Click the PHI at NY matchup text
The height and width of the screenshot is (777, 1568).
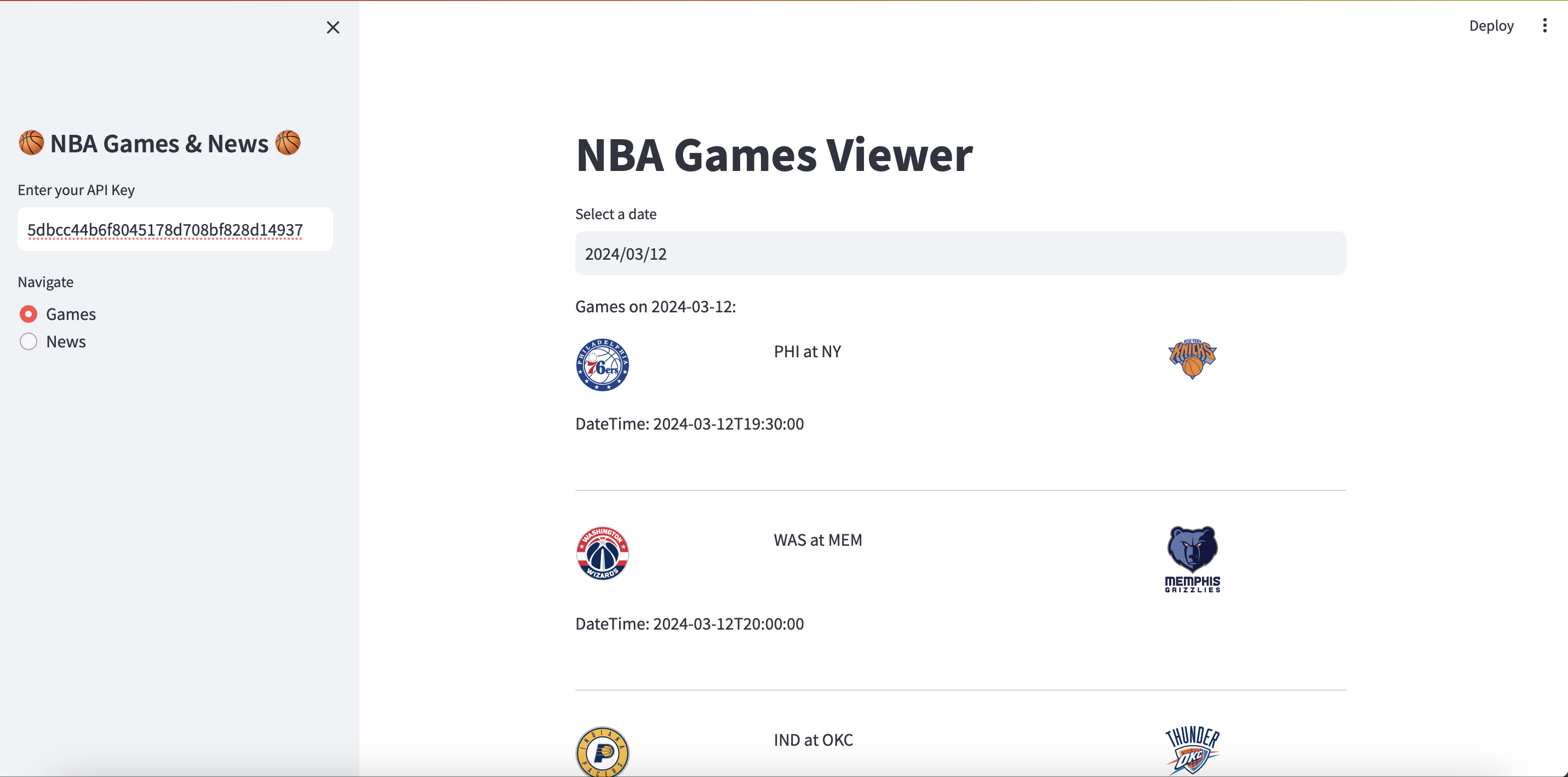pyautogui.click(x=807, y=351)
